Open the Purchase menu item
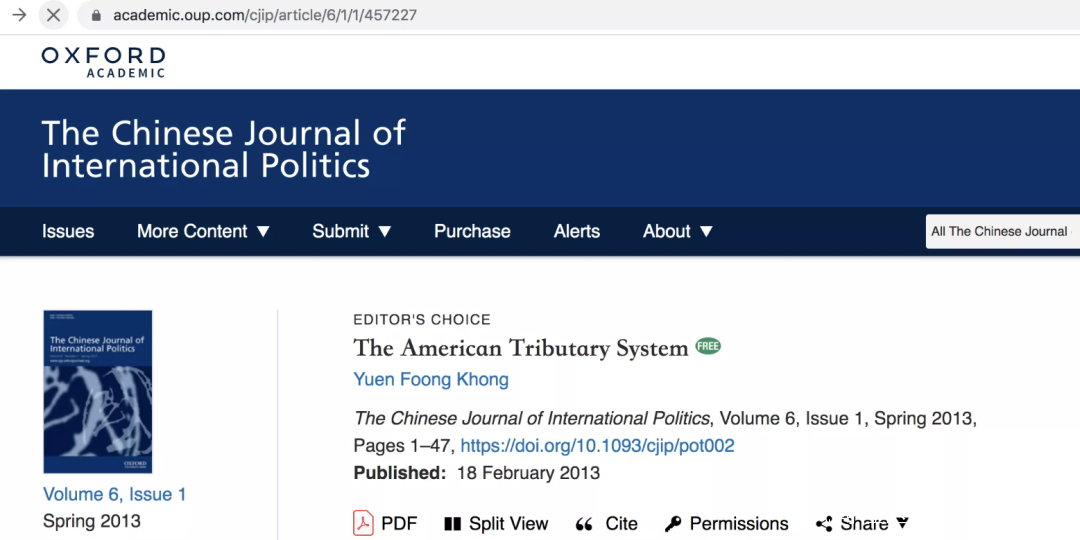The image size is (1080, 540). point(472,231)
